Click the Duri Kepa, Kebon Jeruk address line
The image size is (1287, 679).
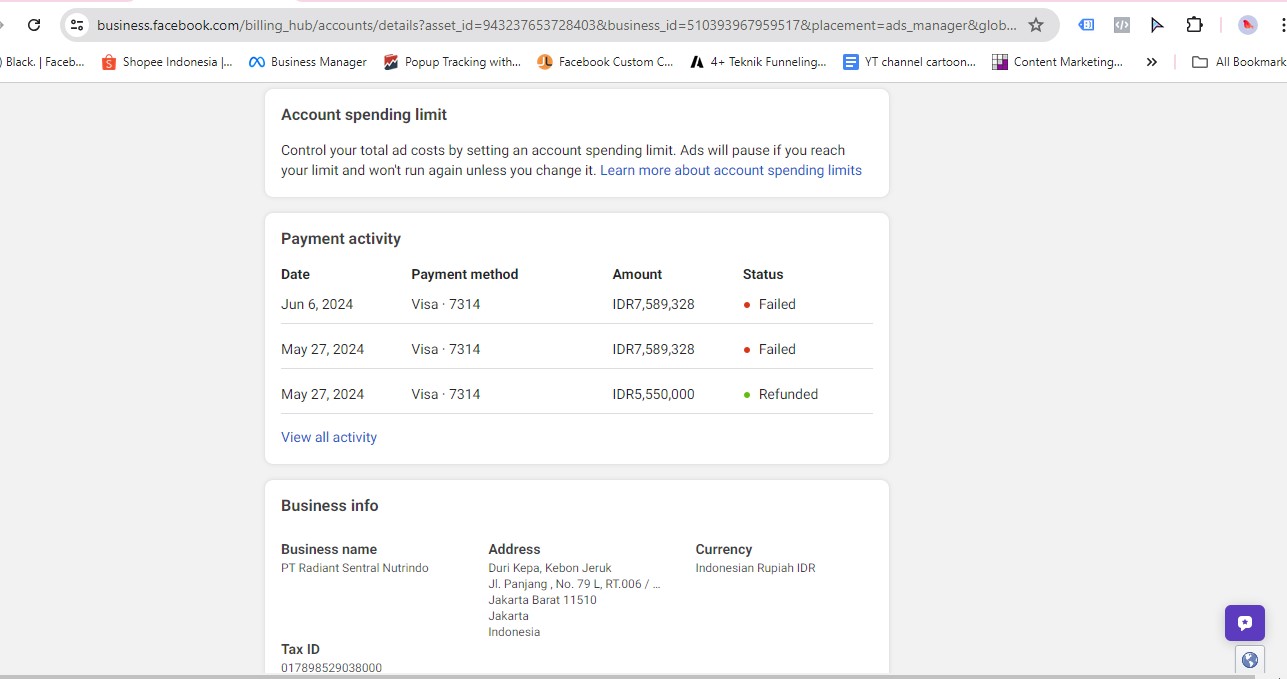(x=550, y=568)
